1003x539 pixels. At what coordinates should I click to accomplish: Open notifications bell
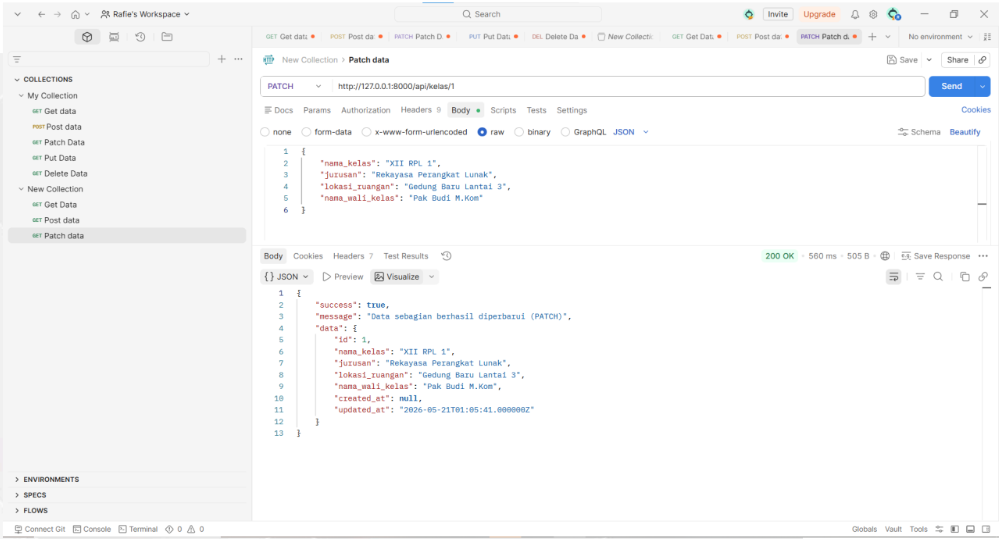tap(855, 14)
